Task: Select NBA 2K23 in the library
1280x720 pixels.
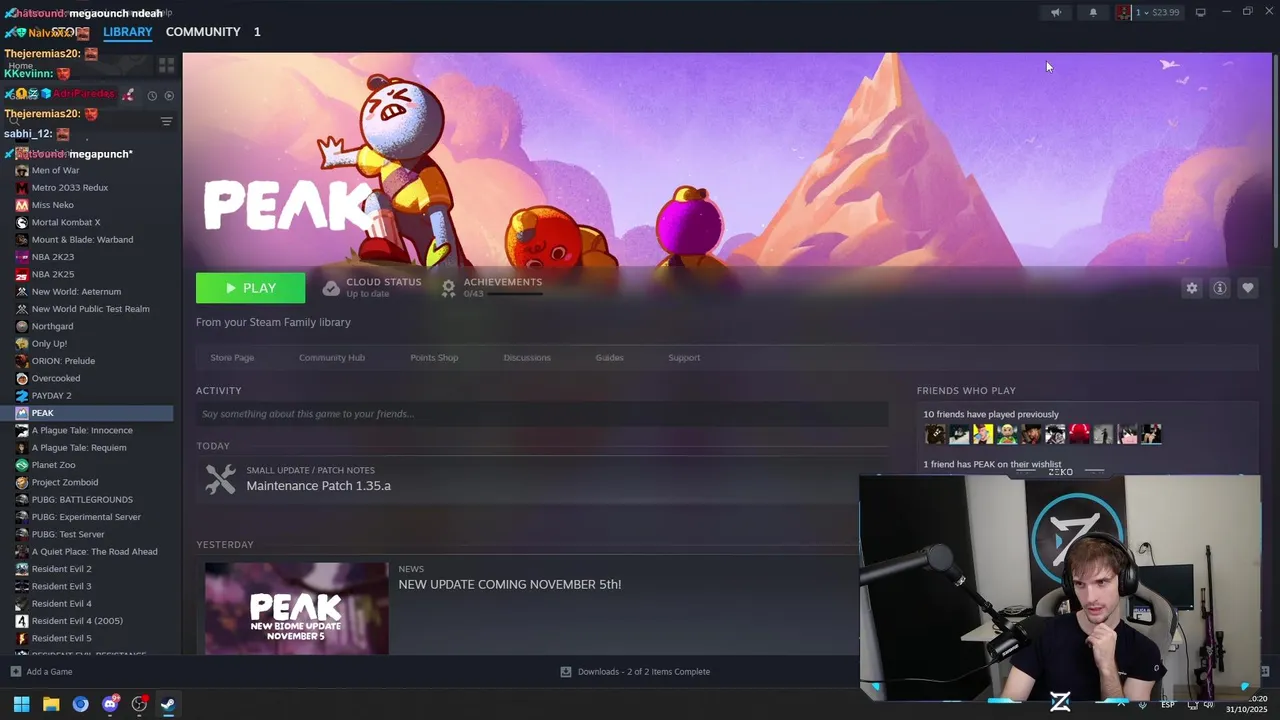Action: pos(53,257)
